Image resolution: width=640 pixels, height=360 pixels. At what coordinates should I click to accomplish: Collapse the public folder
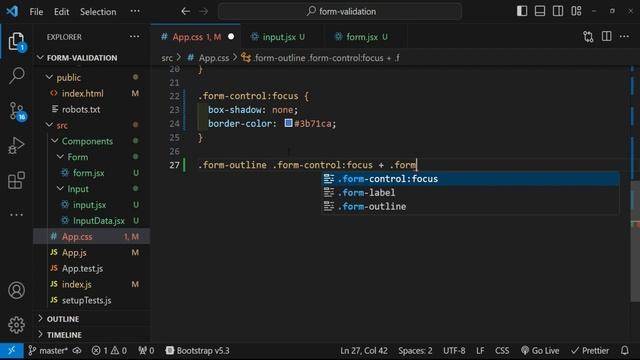pyautogui.click(x=69, y=77)
